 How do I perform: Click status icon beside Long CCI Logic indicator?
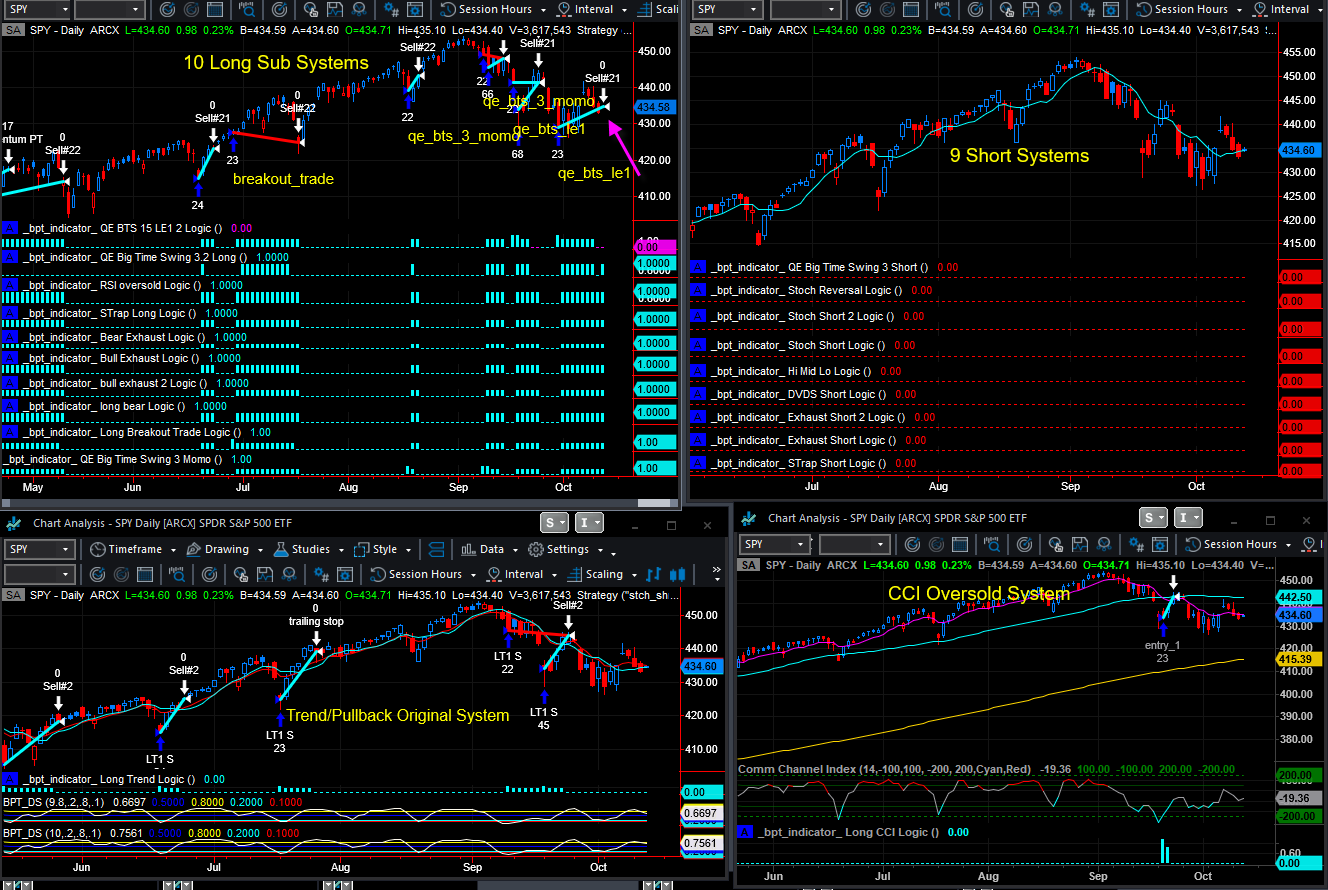coord(745,832)
